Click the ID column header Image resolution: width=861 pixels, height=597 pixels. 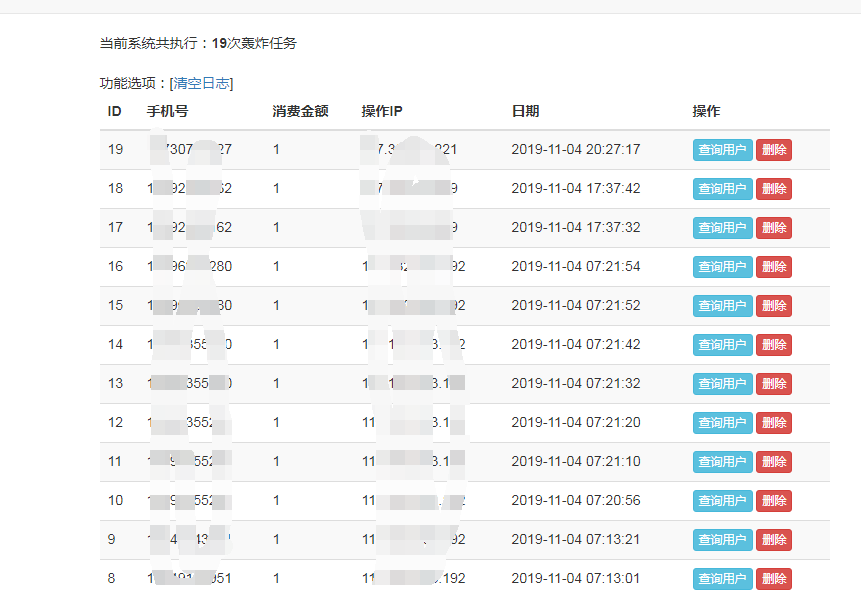click(x=114, y=111)
